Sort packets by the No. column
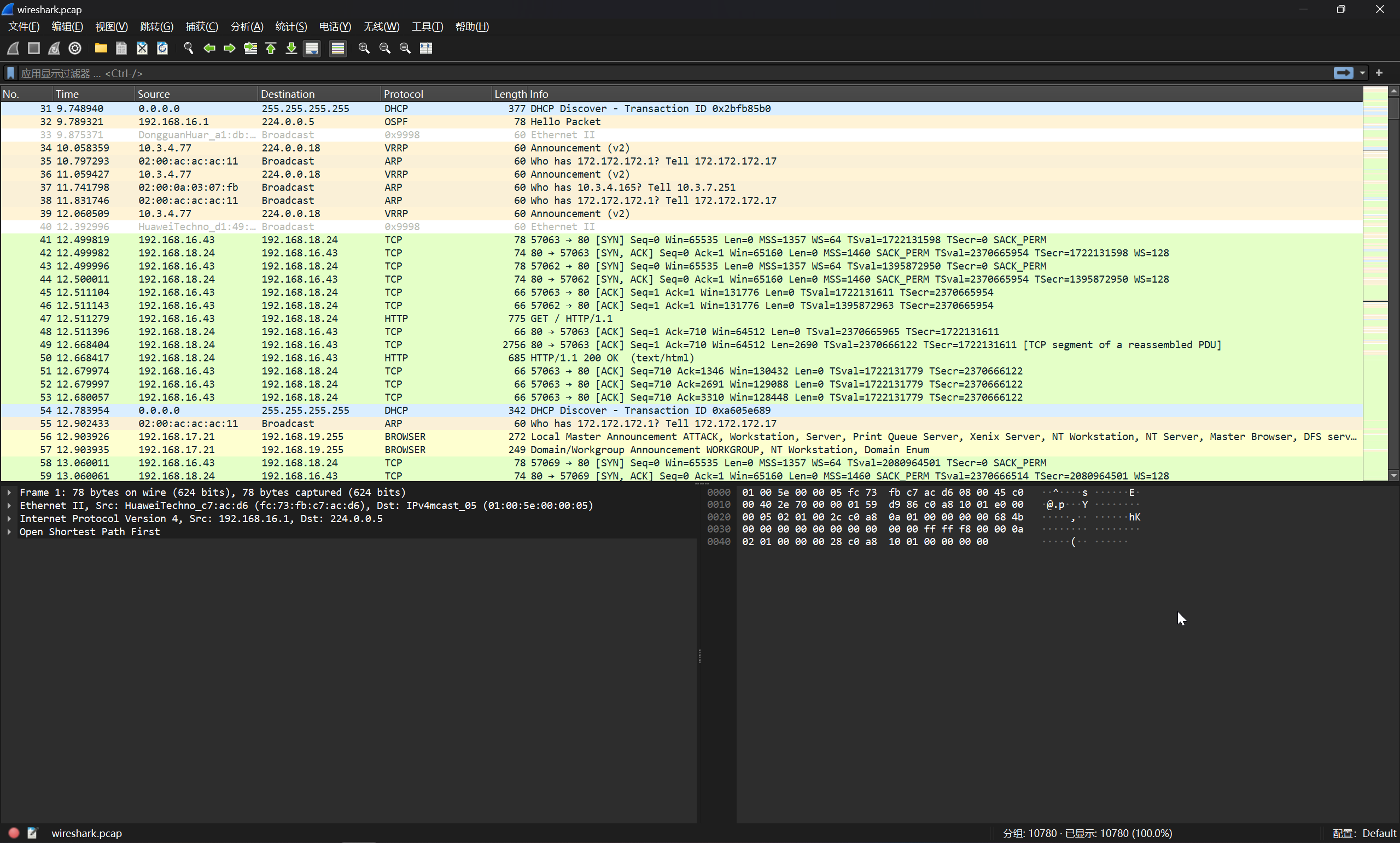This screenshot has height=843, width=1400. [27, 93]
